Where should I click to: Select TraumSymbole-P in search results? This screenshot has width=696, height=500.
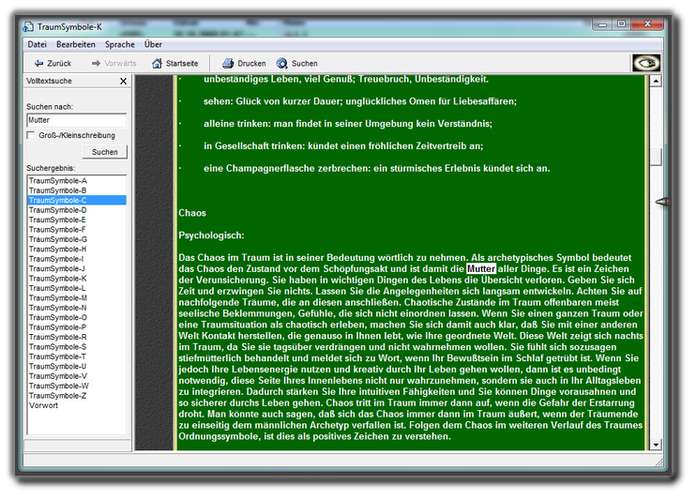pos(58,327)
